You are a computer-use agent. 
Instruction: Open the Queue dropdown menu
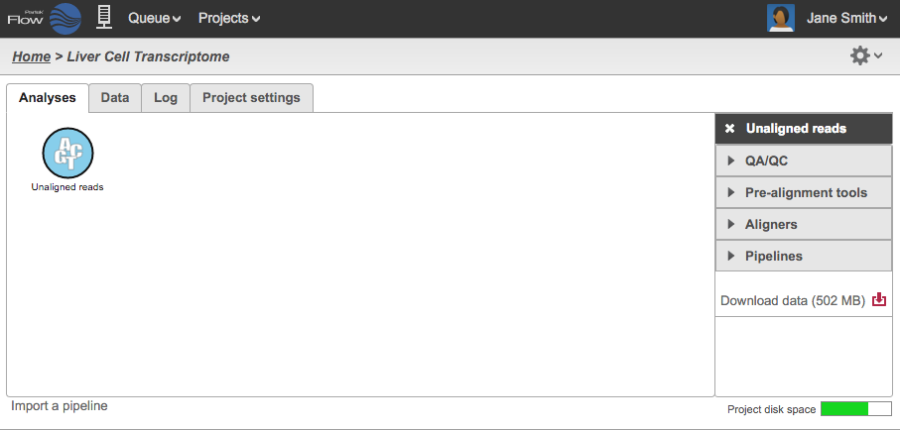pos(154,18)
